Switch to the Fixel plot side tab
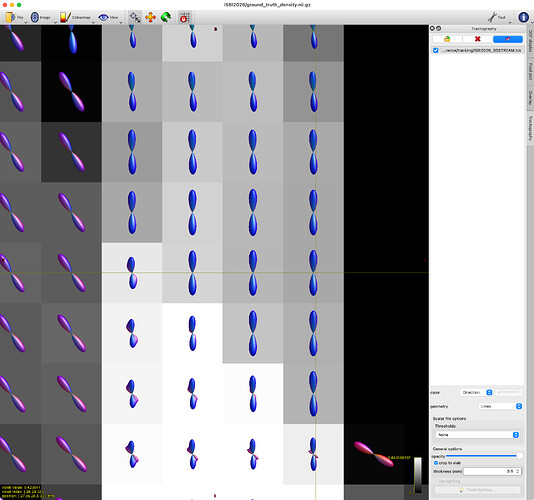Image resolution: width=534 pixels, height=500 pixels. coord(531,71)
